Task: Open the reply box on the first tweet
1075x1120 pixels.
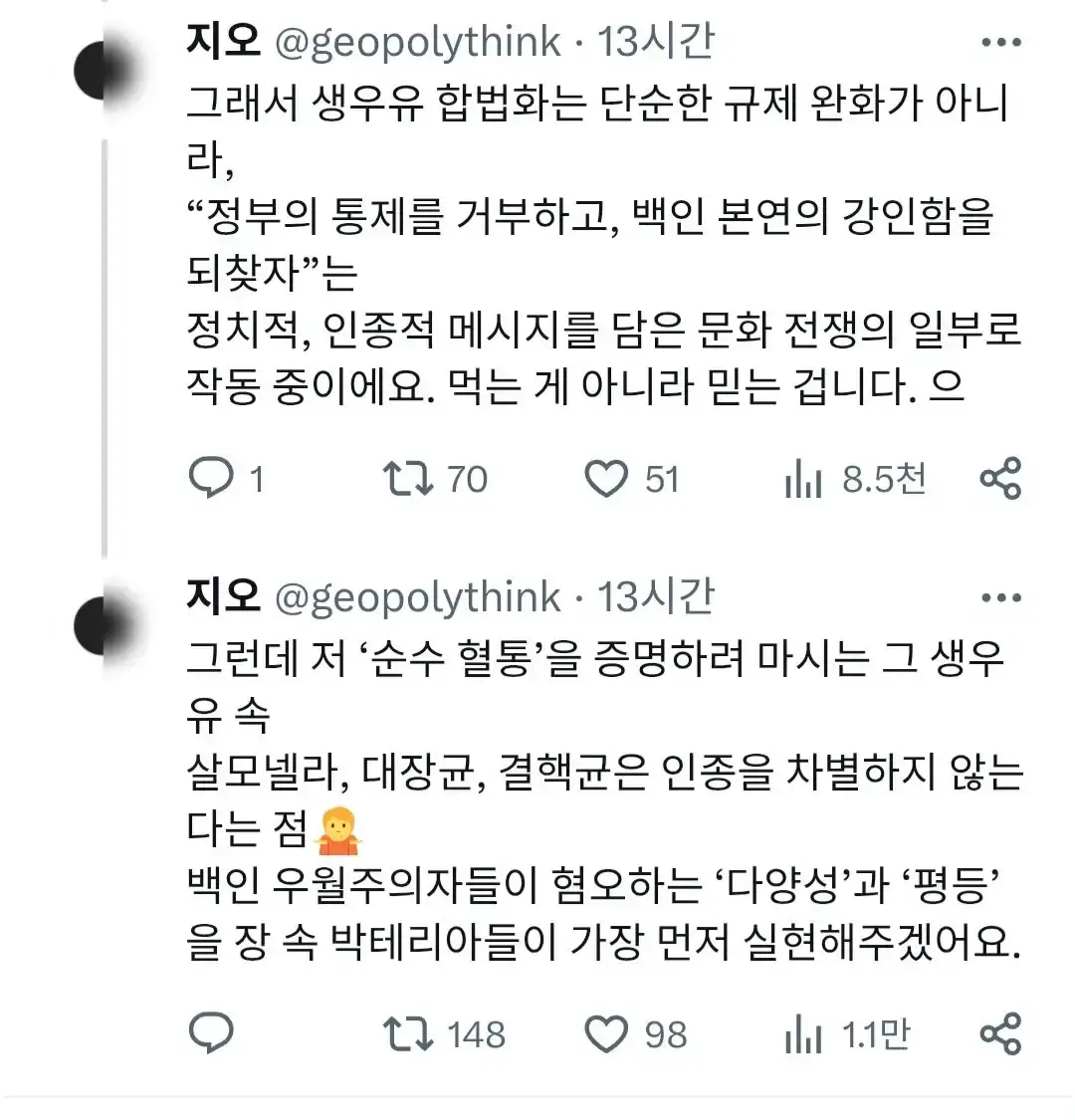Action: 212,478
